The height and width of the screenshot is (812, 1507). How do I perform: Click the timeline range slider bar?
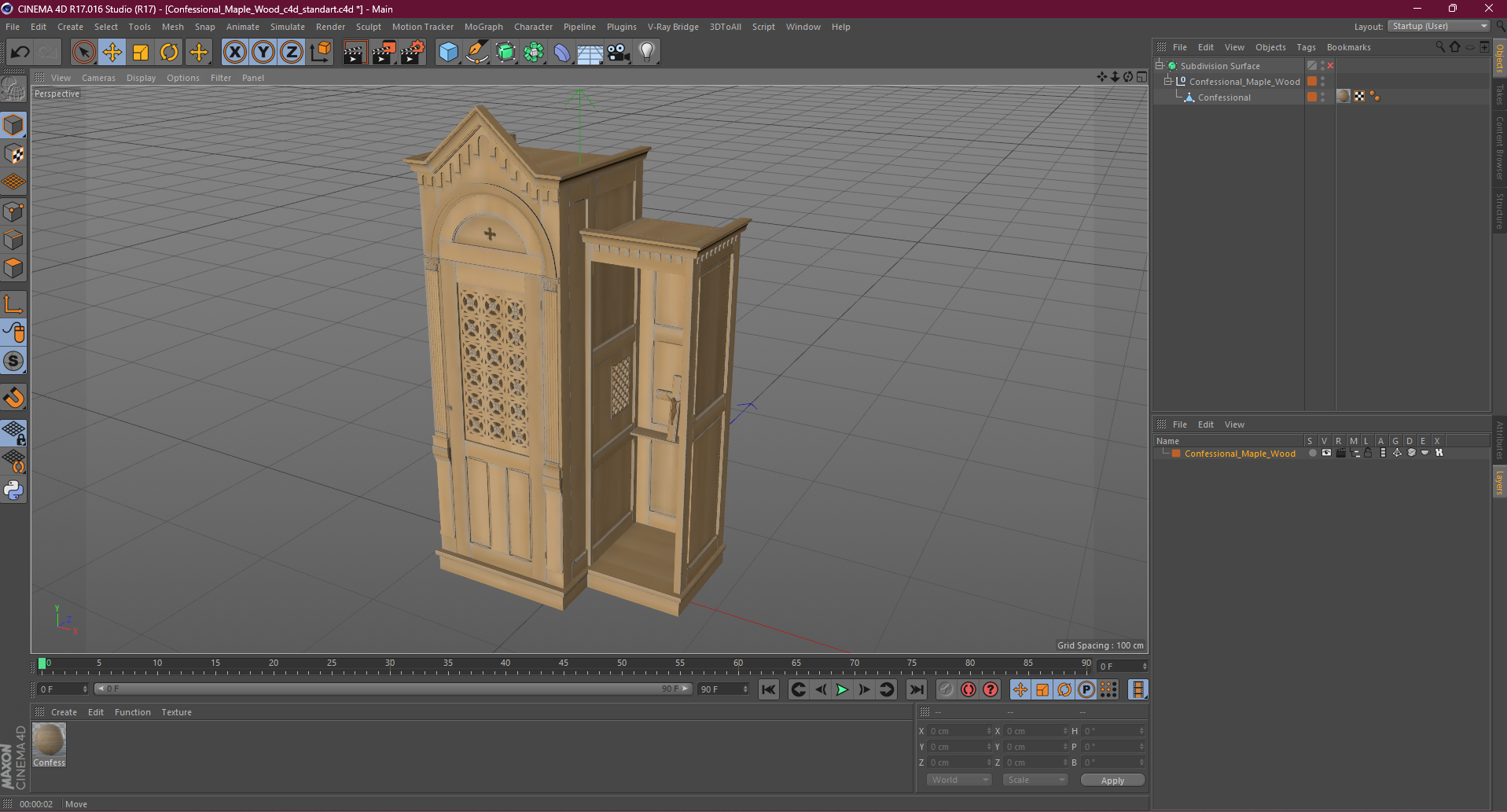pos(392,689)
